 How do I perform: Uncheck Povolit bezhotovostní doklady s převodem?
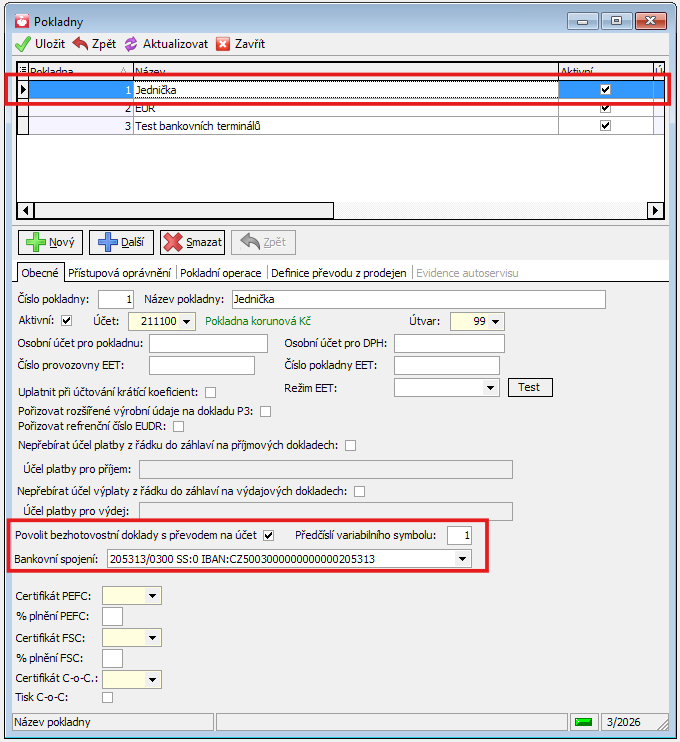[x=268, y=535]
